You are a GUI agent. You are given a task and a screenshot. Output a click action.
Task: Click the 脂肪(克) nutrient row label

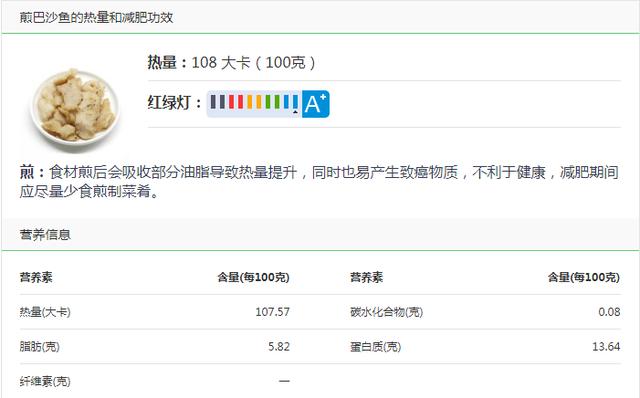point(40,347)
